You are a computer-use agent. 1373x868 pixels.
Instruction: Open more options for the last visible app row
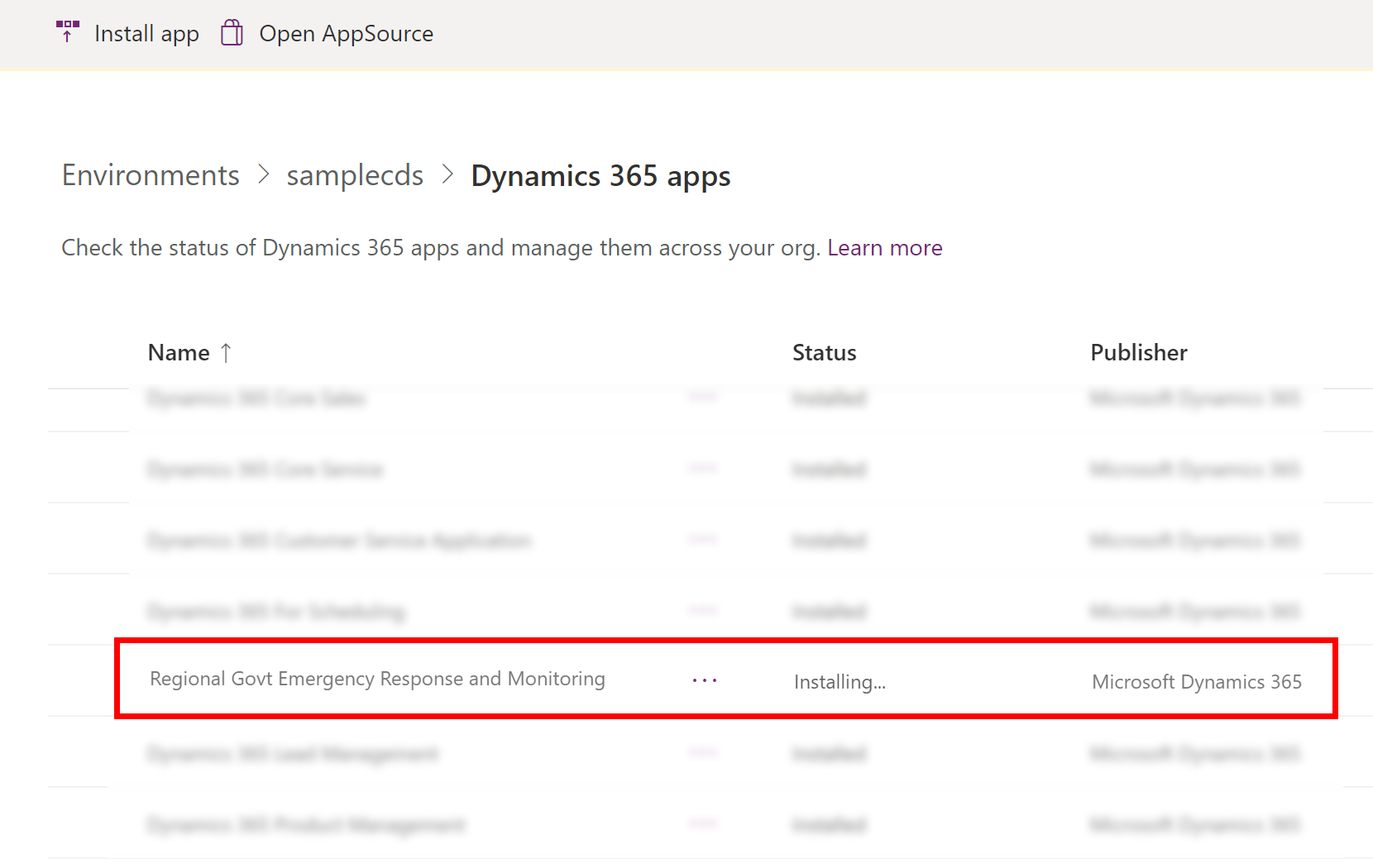(703, 824)
